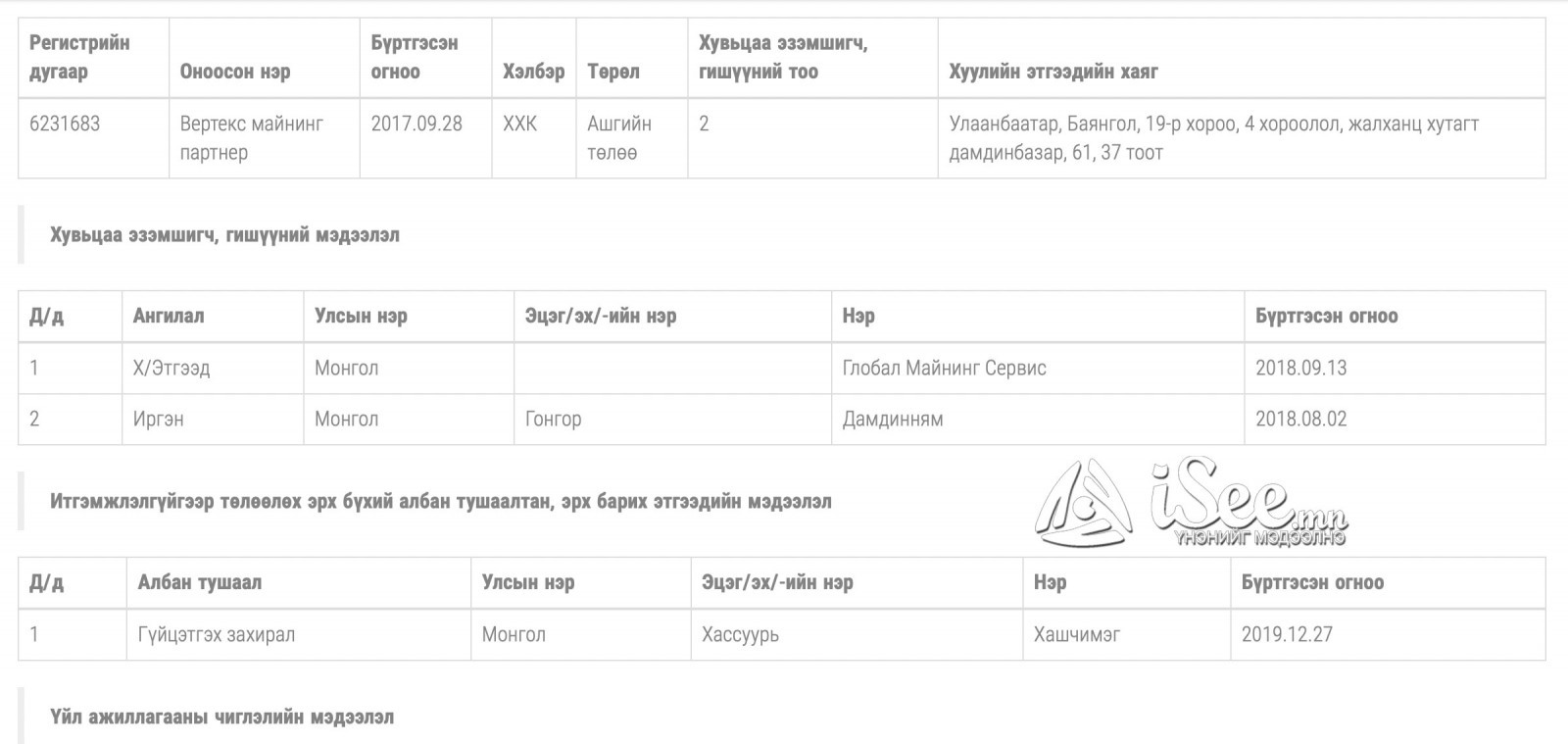Click the Гонгор parent name cell
Image resolution: width=1568 pixels, height=744 pixels.
[x=672, y=420]
